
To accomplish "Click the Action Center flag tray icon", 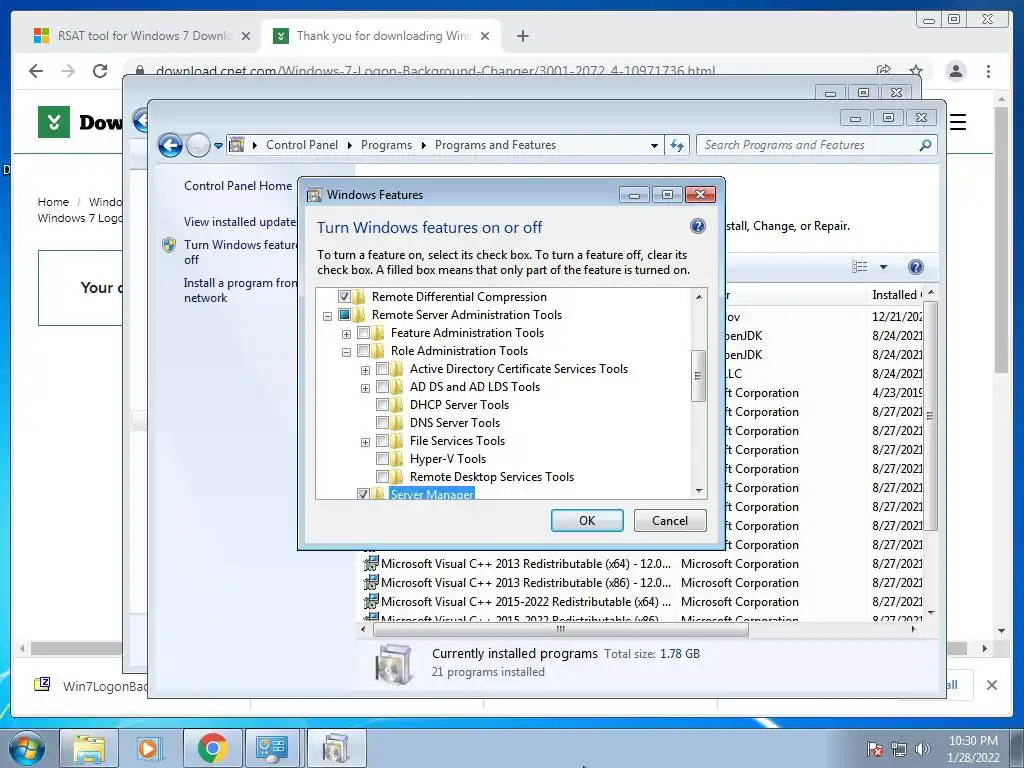I will pos(875,749).
